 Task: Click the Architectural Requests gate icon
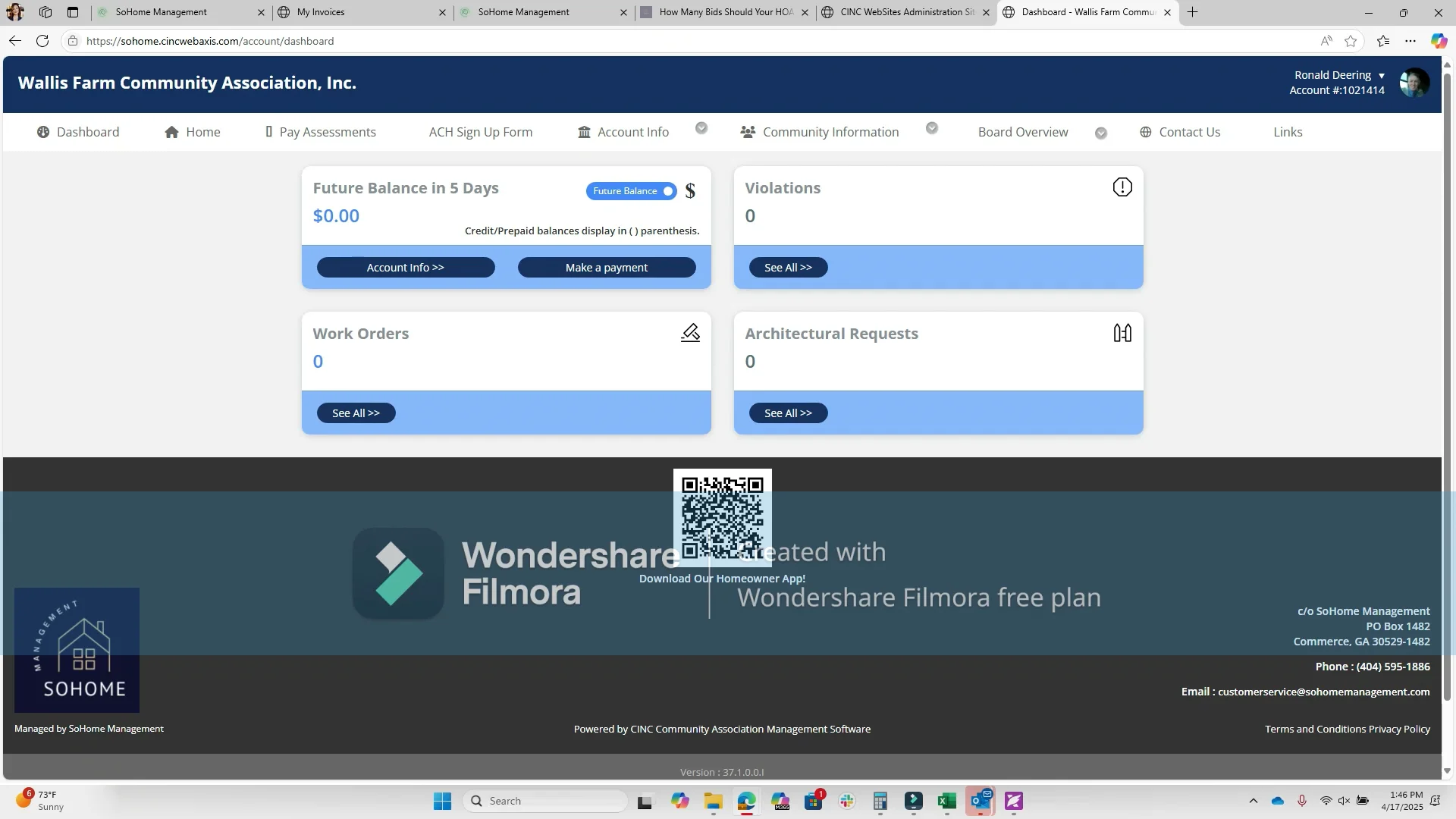(1122, 333)
